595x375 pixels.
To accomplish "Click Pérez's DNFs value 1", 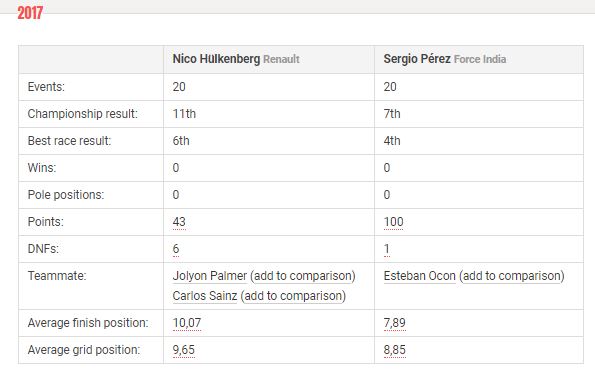I will (387, 249).
